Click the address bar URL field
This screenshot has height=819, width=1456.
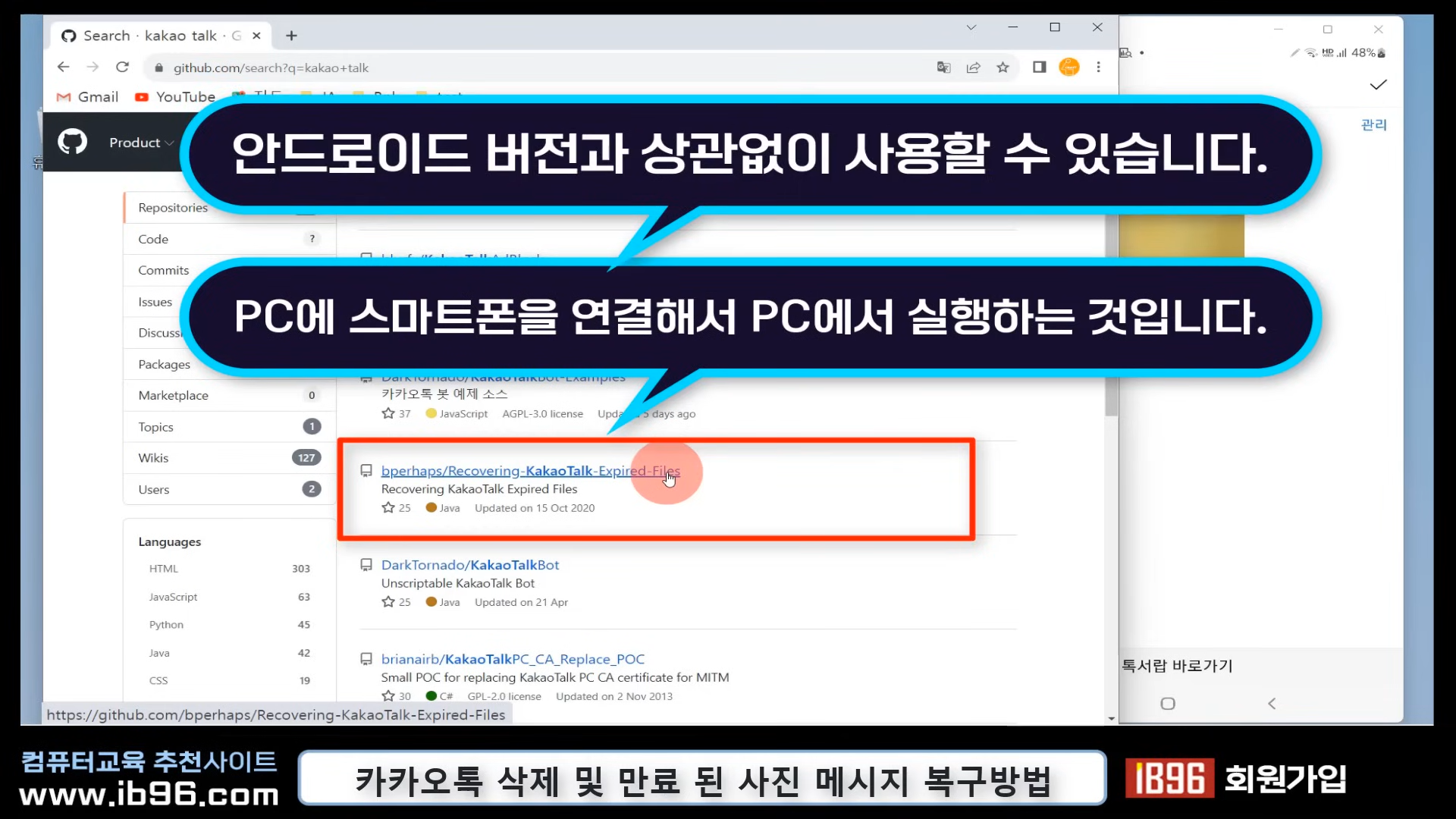coord(531,67)
